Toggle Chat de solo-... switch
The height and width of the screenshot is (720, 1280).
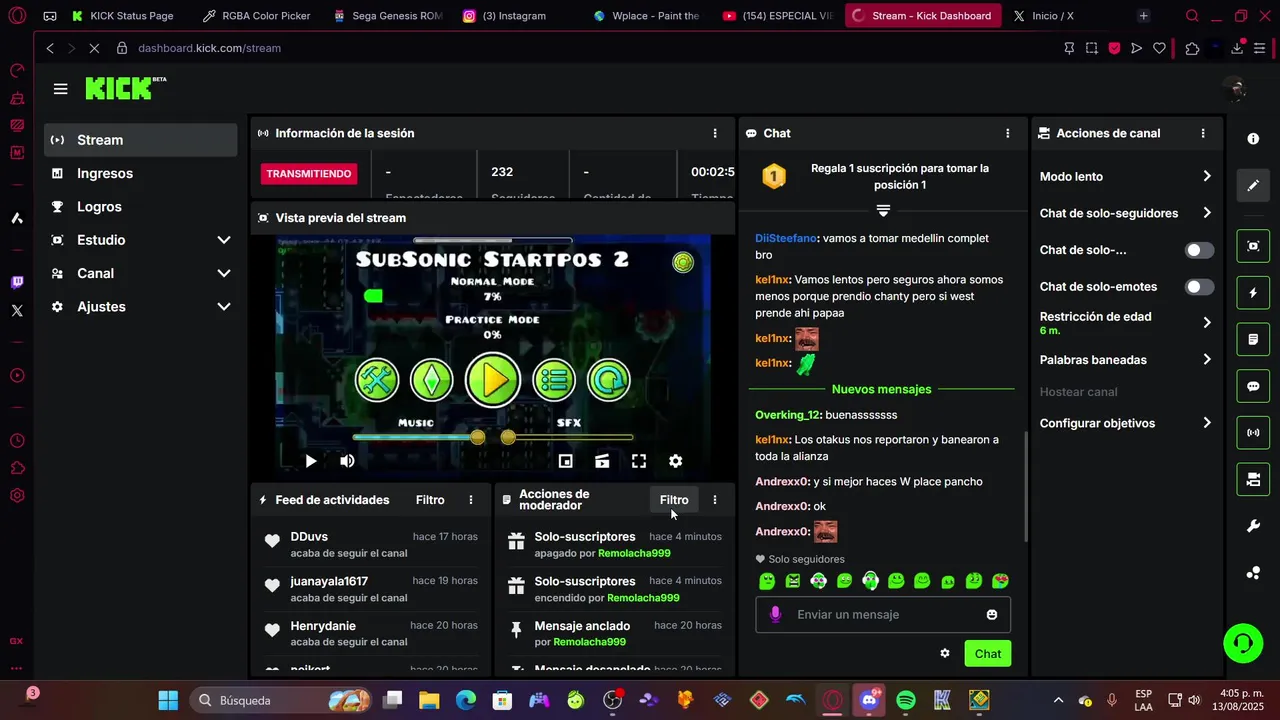tap(1200, 250)
